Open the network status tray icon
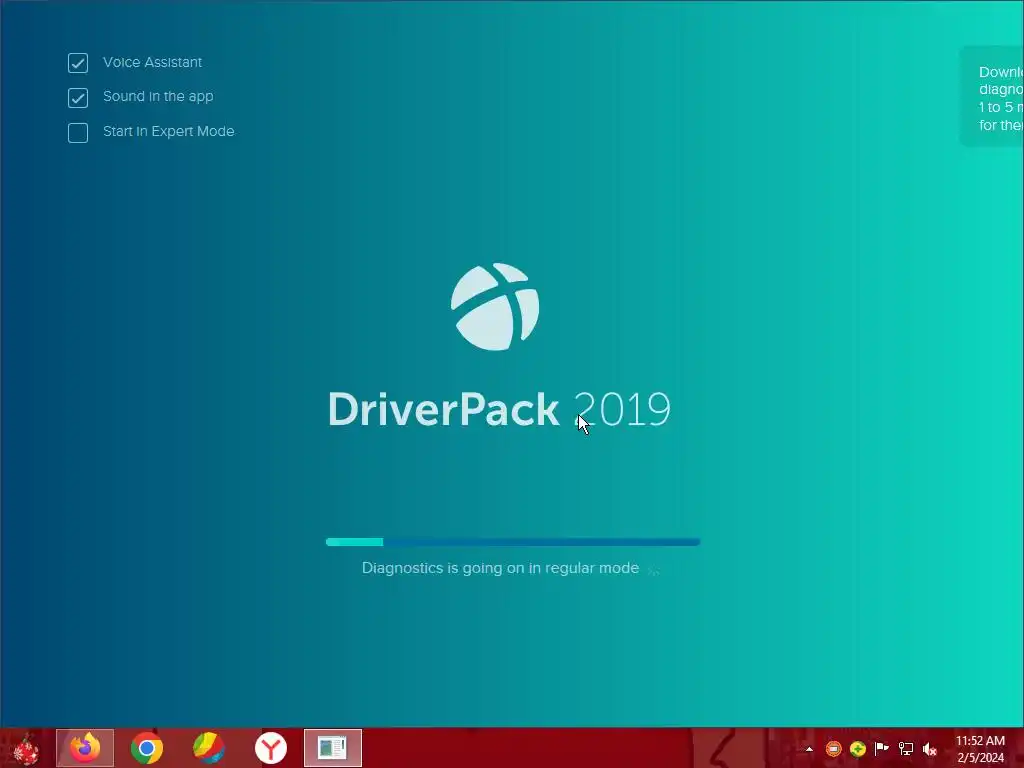This screenshot has width=1024, height=768. pos(906,748)
